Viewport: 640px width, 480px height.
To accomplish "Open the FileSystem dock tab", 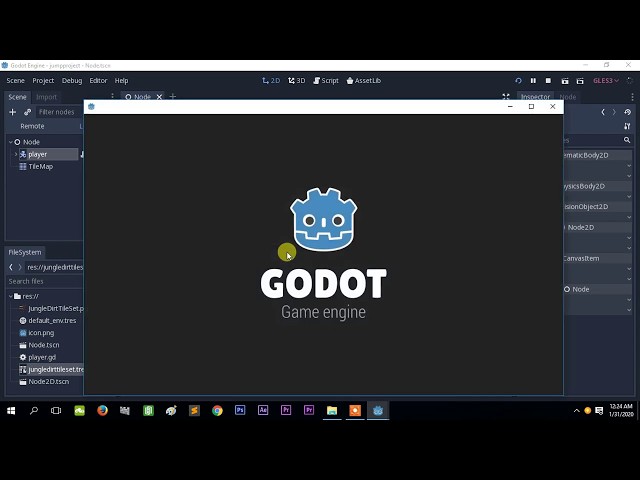I will coord(25,252).
